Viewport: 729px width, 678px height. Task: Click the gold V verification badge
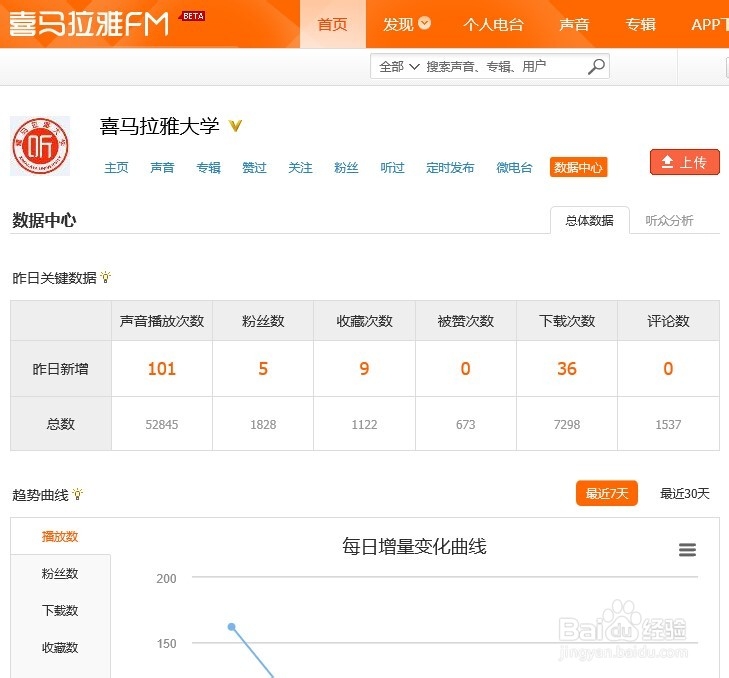(235, 126)
